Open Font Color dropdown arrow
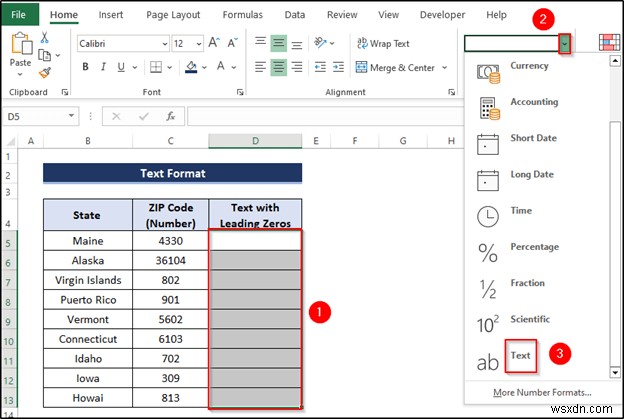624x419 pixels. tap(234, 67)
